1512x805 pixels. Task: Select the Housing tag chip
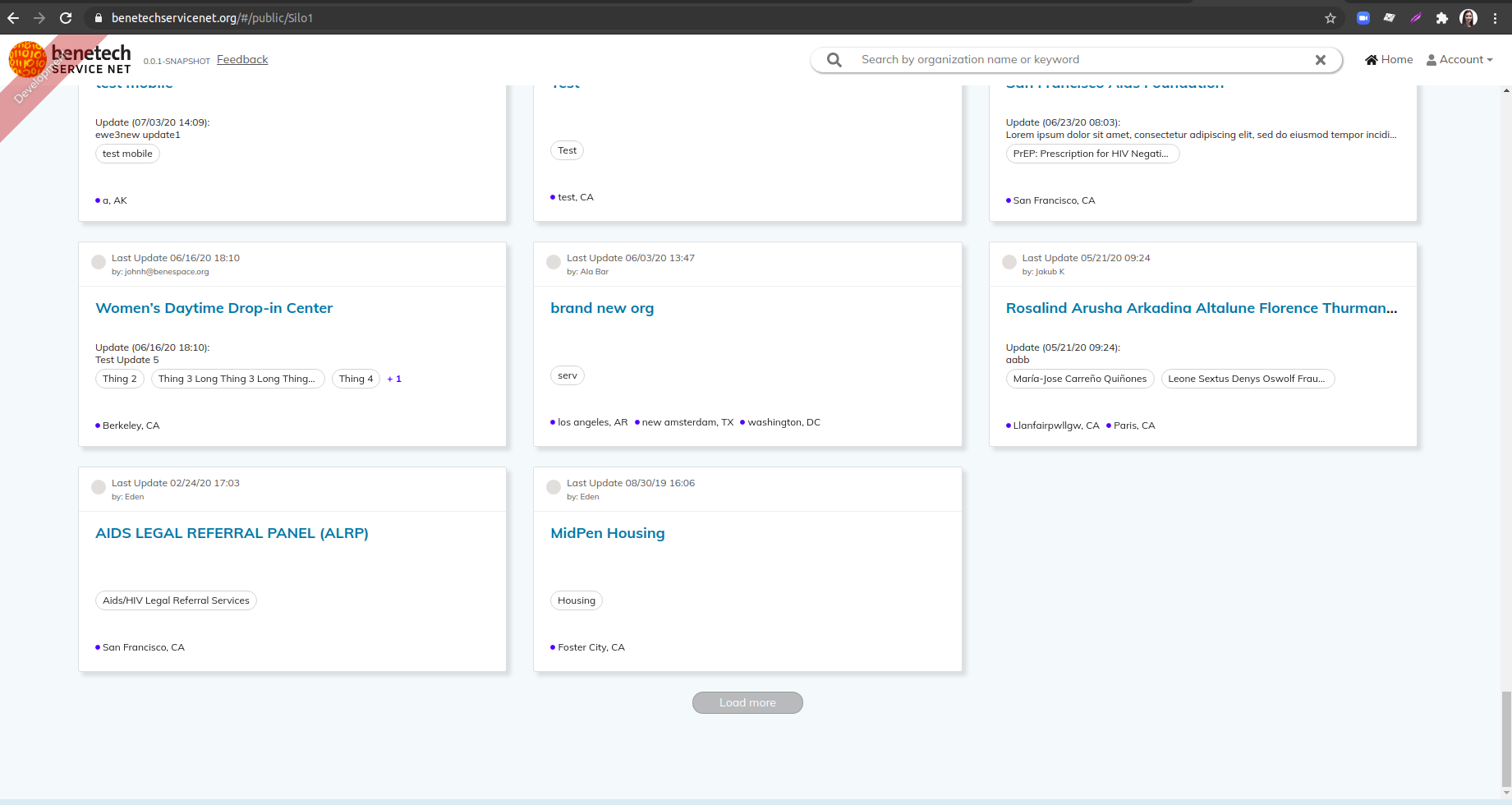click(576, 600)
